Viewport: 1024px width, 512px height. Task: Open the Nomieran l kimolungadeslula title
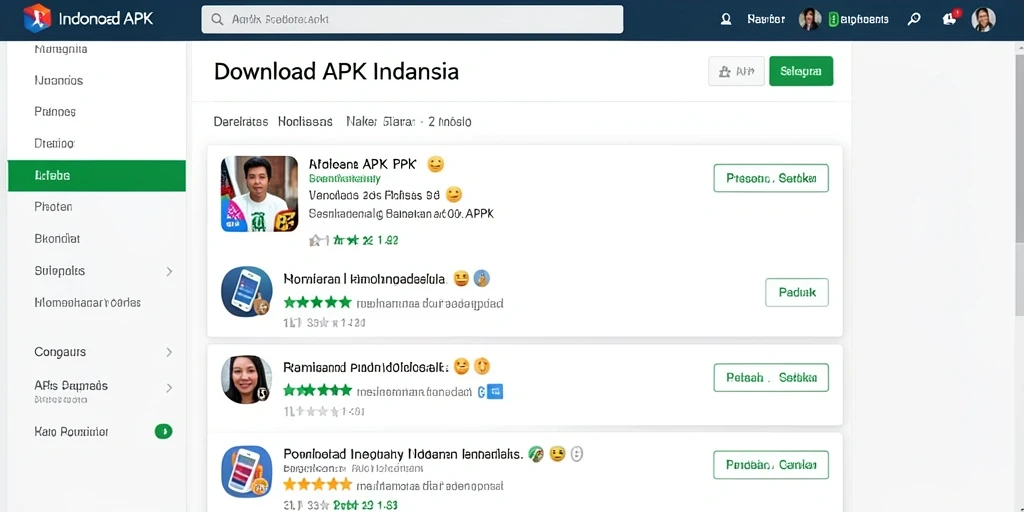(x=365, y=279)
